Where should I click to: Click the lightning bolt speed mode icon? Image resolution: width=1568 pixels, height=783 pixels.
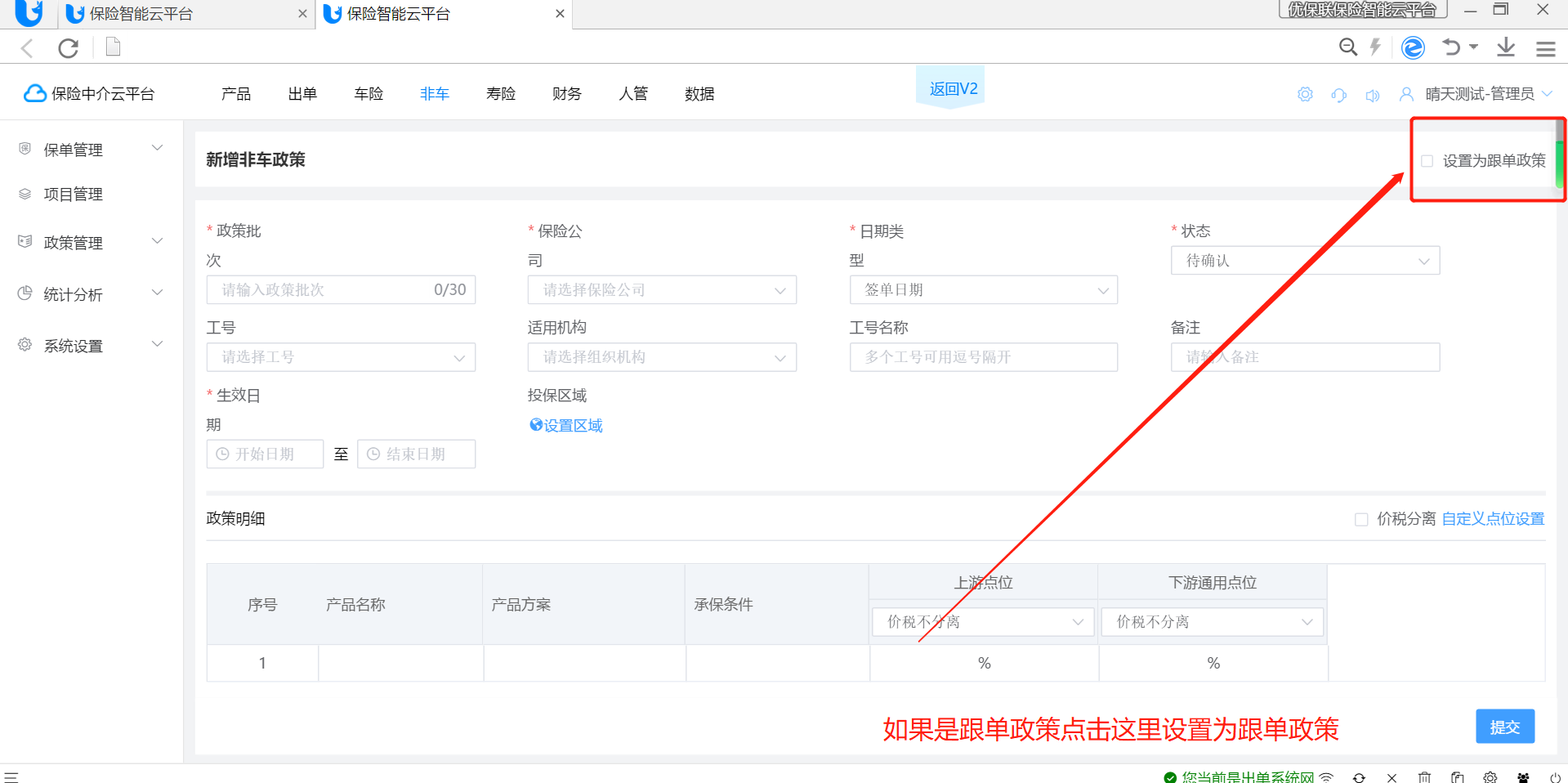[1375, 47]
